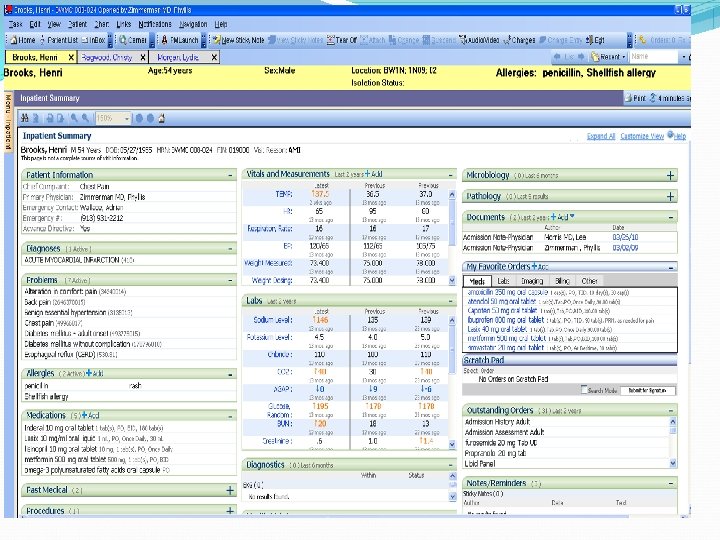Screen dimensions: 720x540
Task: Click the home icon in the summary toolbar
Action: 162,118
